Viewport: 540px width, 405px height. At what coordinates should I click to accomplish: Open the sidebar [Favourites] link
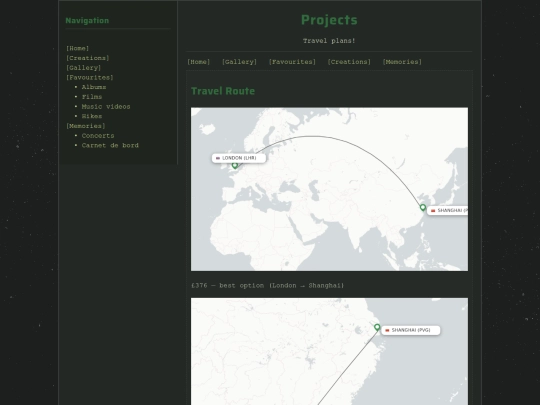[x=90, y=77]
